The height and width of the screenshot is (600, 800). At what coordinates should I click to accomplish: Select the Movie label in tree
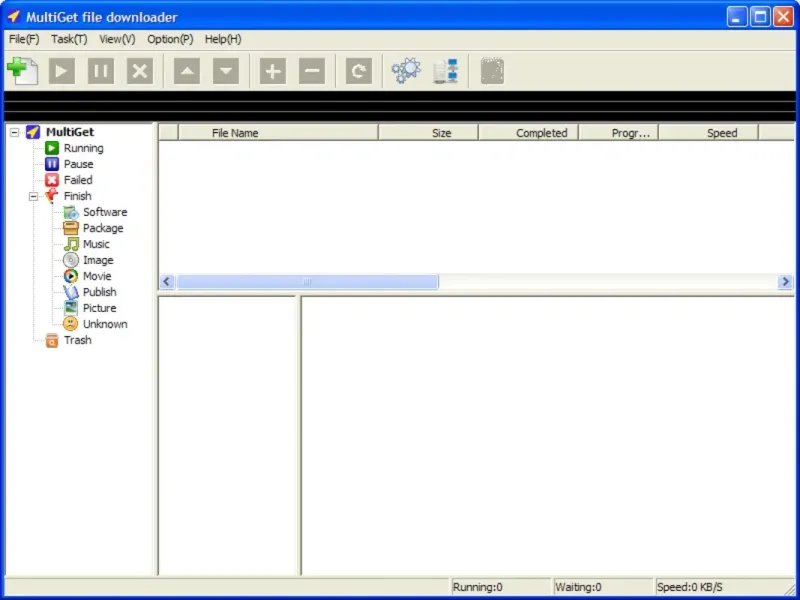click(97, 276)
